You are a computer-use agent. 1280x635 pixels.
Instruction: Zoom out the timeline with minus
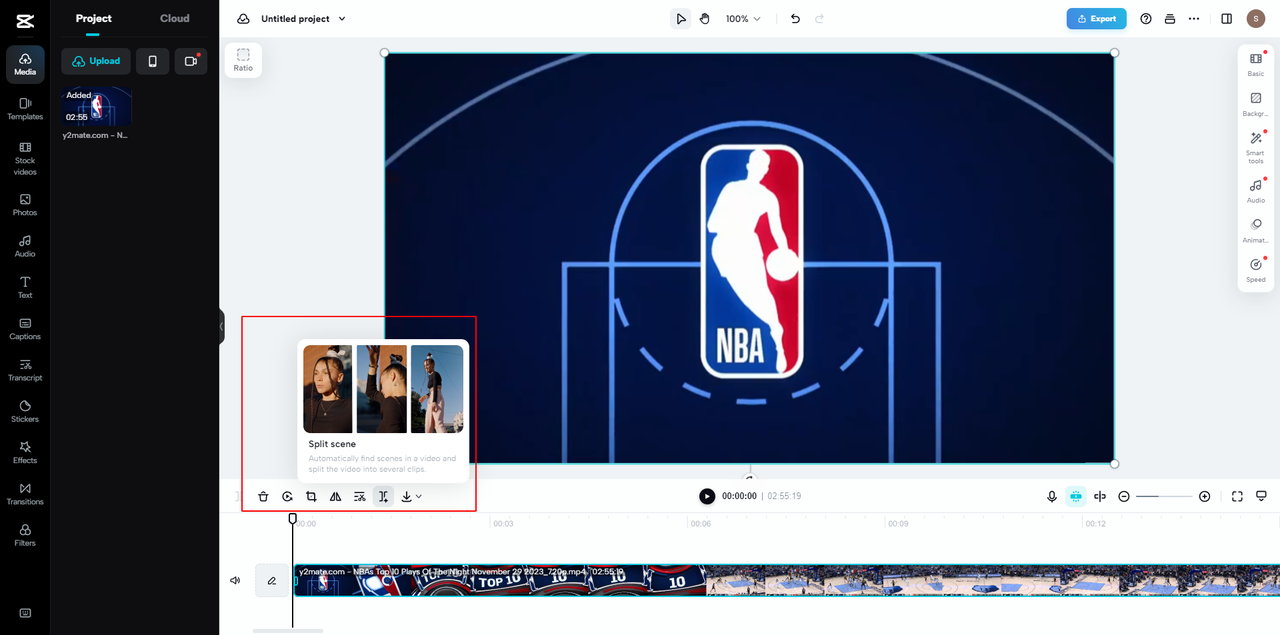1124,496
